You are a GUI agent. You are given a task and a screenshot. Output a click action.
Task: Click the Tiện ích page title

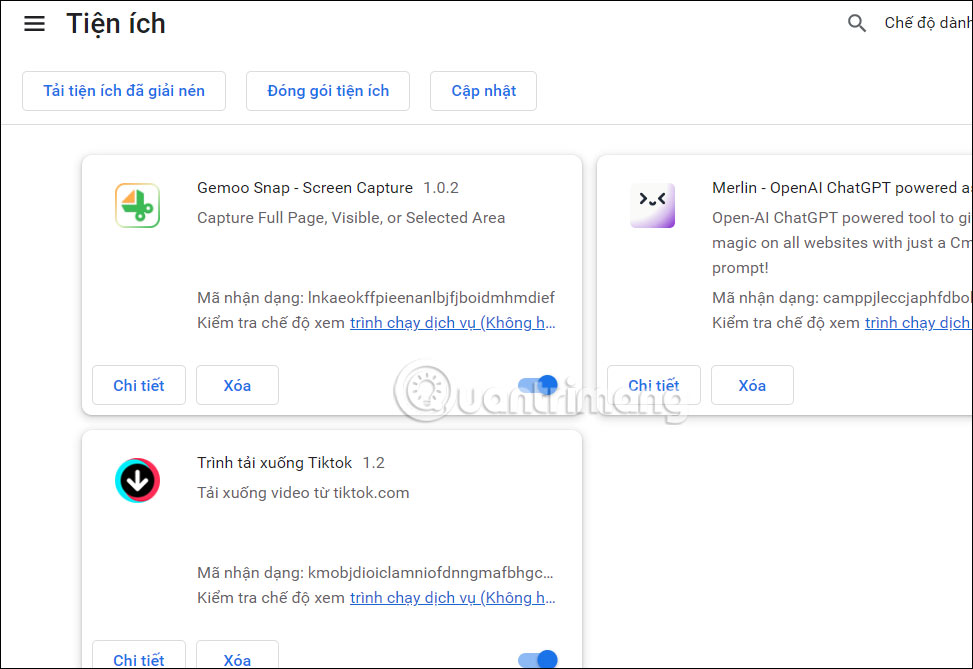(x=116, y=24)
